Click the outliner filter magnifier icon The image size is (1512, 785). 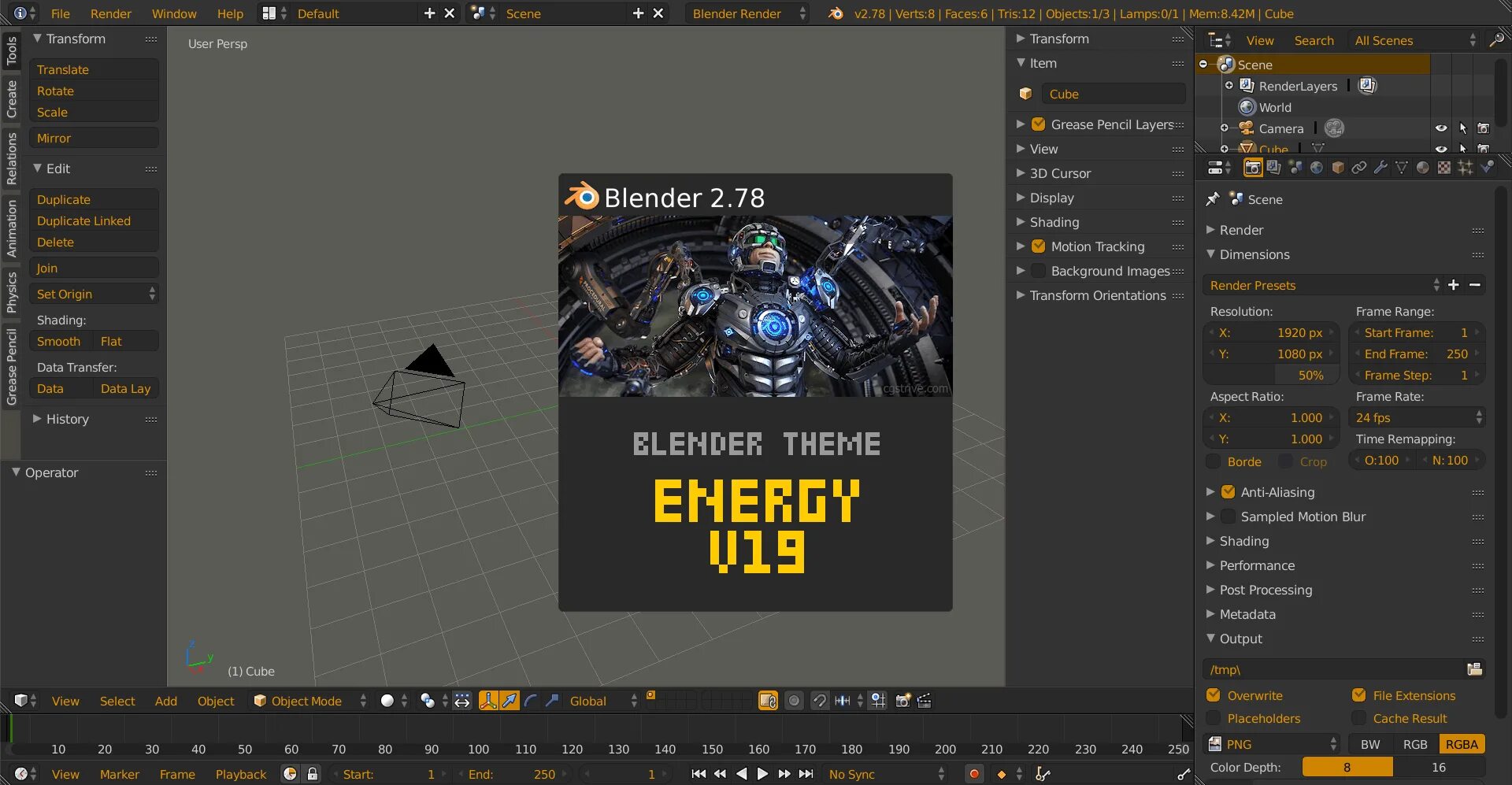coord(1496,40)
